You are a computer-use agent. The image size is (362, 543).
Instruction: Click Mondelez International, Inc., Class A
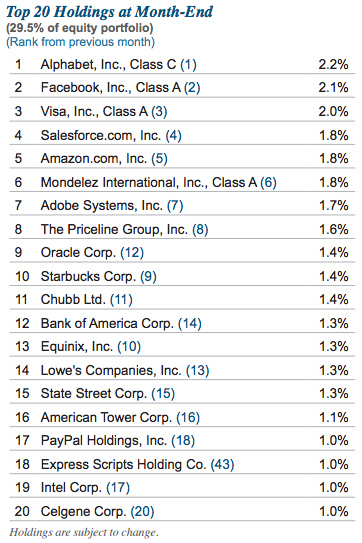pos(149,183)
